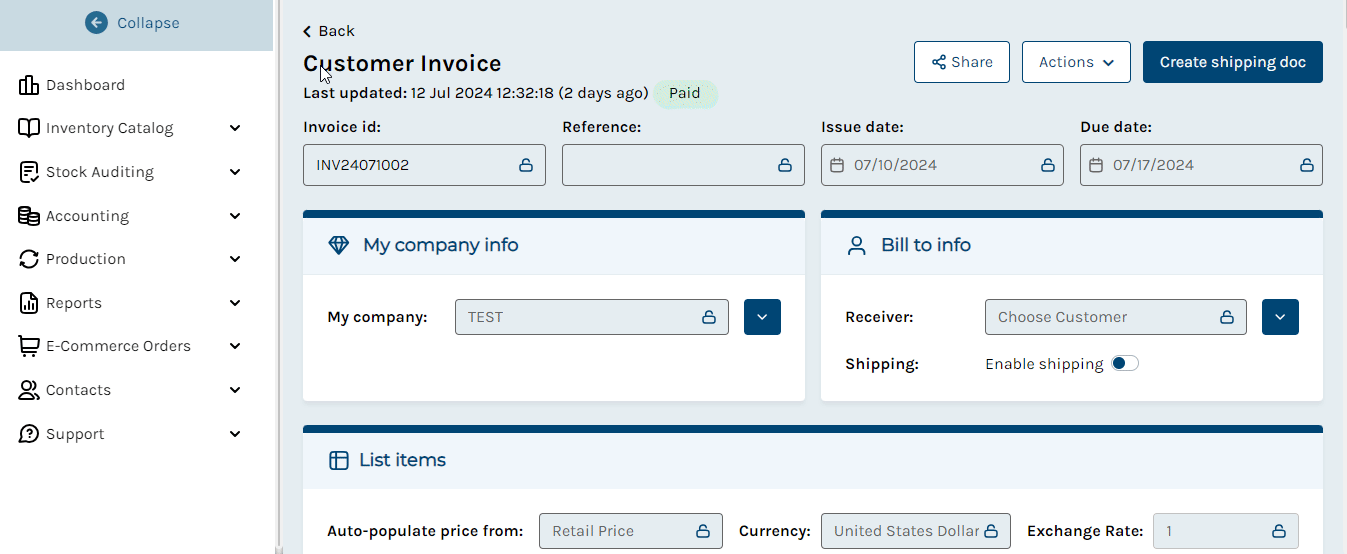Click the calendar icon in Due date field
The image size is (1347, 554).
1096,165
